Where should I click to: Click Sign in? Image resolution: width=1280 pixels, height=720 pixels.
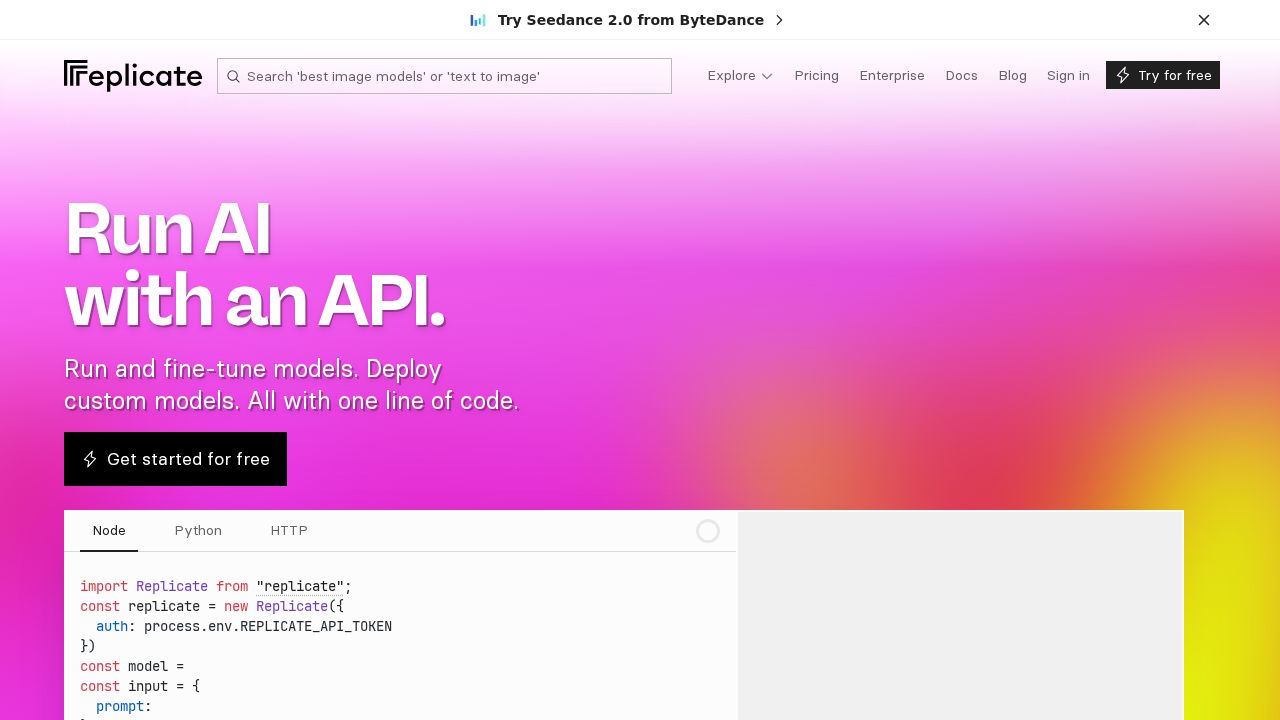click(1068, 76)
